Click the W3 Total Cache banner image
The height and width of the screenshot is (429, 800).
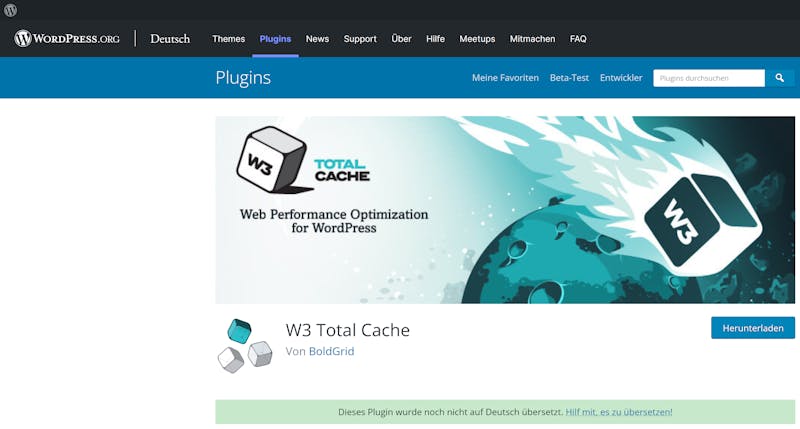point(505,210)
